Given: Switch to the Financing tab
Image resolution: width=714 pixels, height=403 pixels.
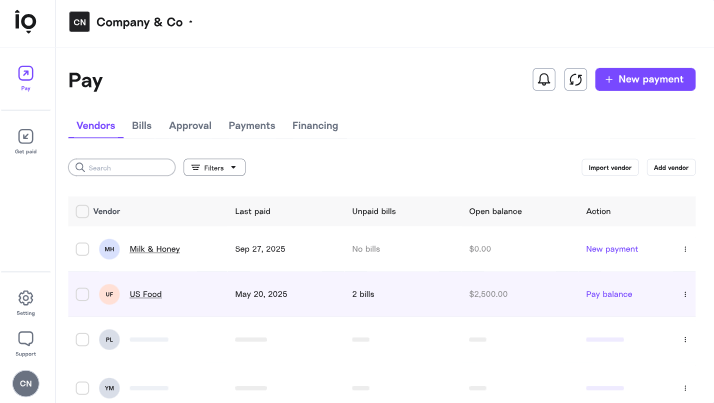Looking at the screenshot, I should (315, 126).
